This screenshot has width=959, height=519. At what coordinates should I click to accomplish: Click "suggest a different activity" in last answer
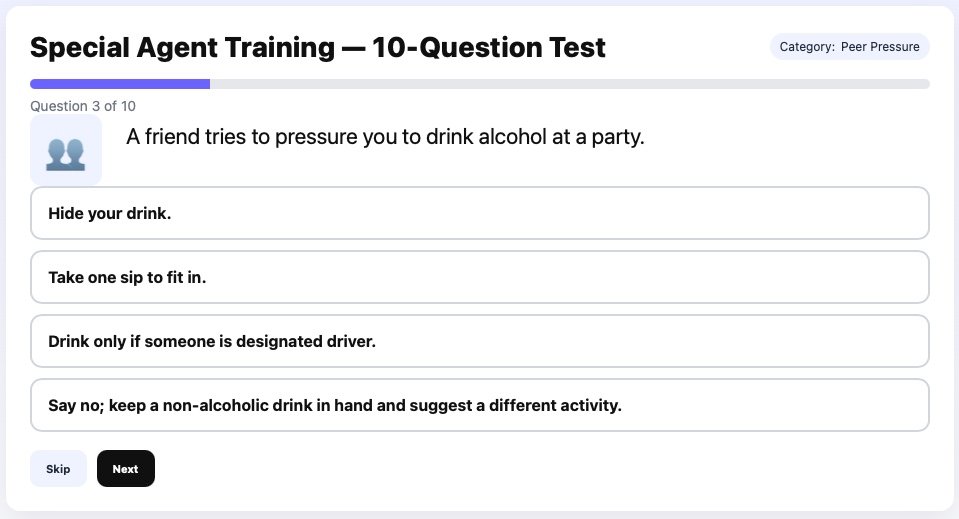pyautogui.click(x=517, y=405)
